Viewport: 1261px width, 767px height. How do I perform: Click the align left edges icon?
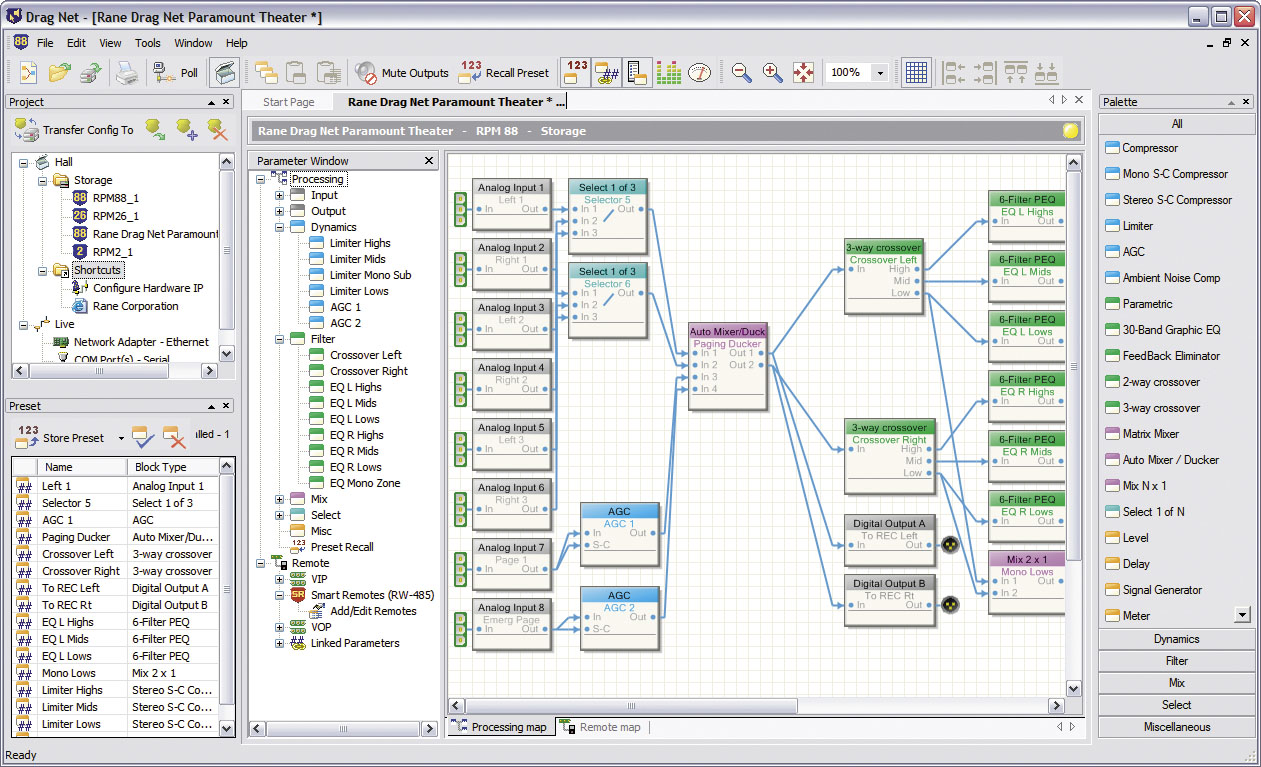point(954,73)
